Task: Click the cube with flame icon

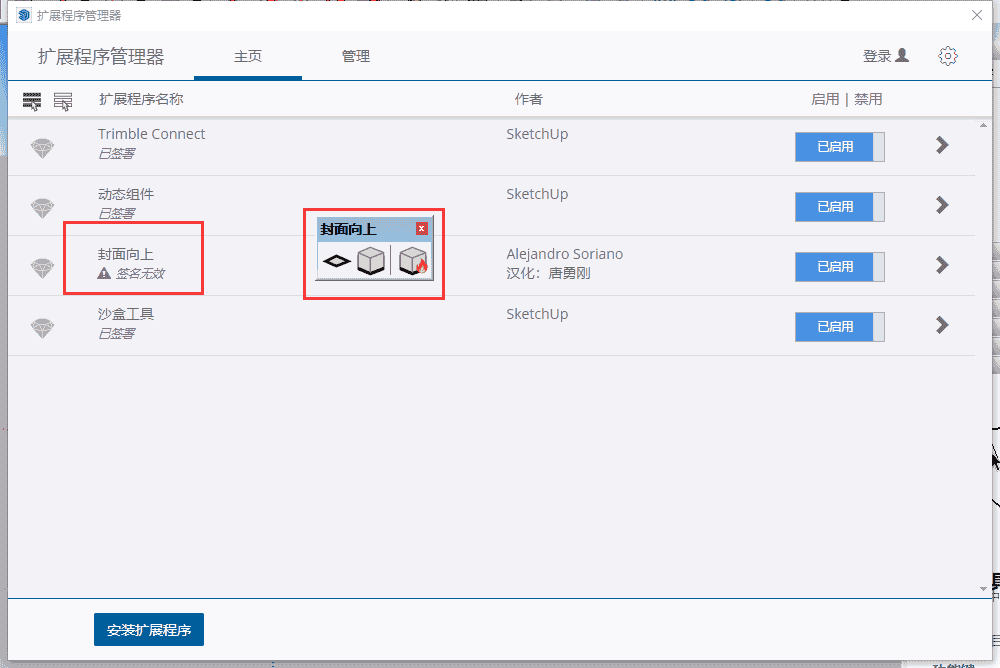Action: click(413, 261)
